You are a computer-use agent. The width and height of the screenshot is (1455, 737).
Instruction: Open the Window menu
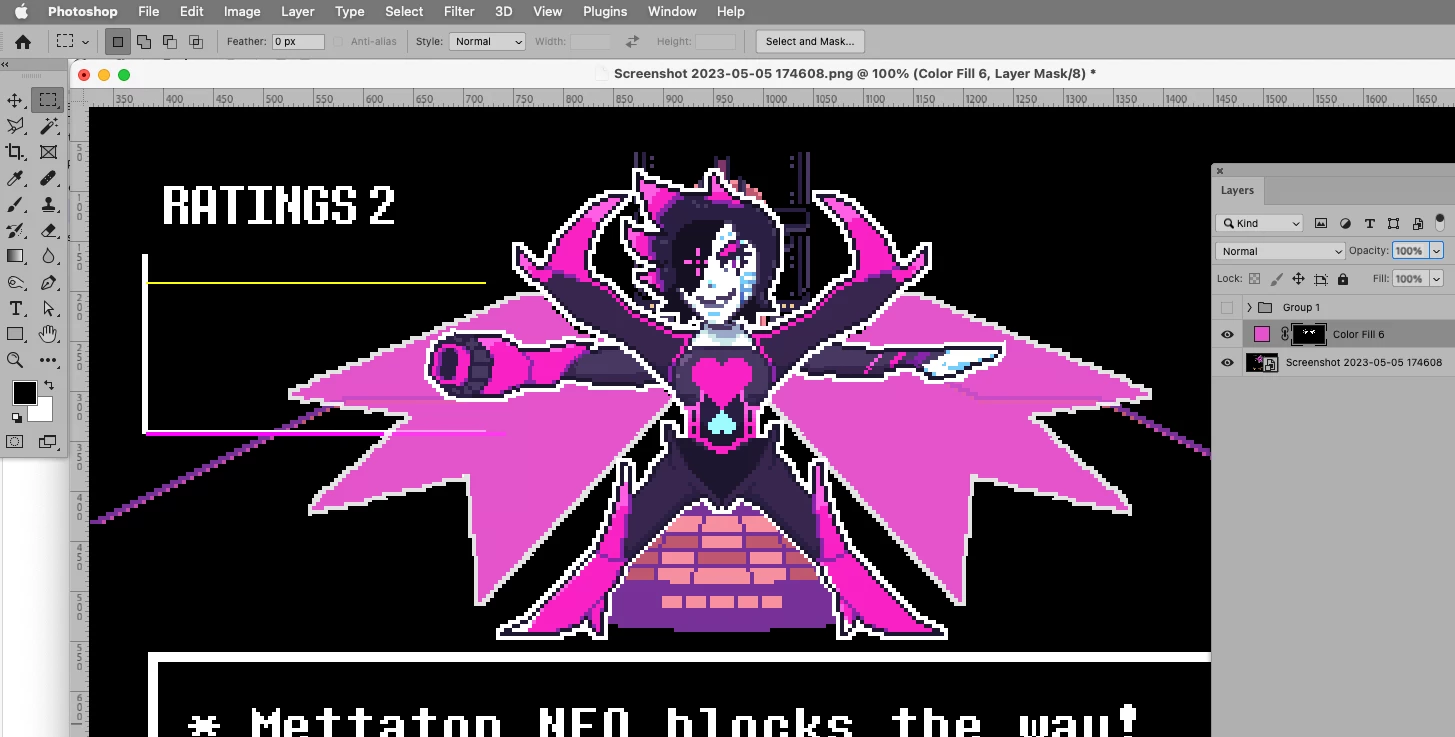pos(672,11)
